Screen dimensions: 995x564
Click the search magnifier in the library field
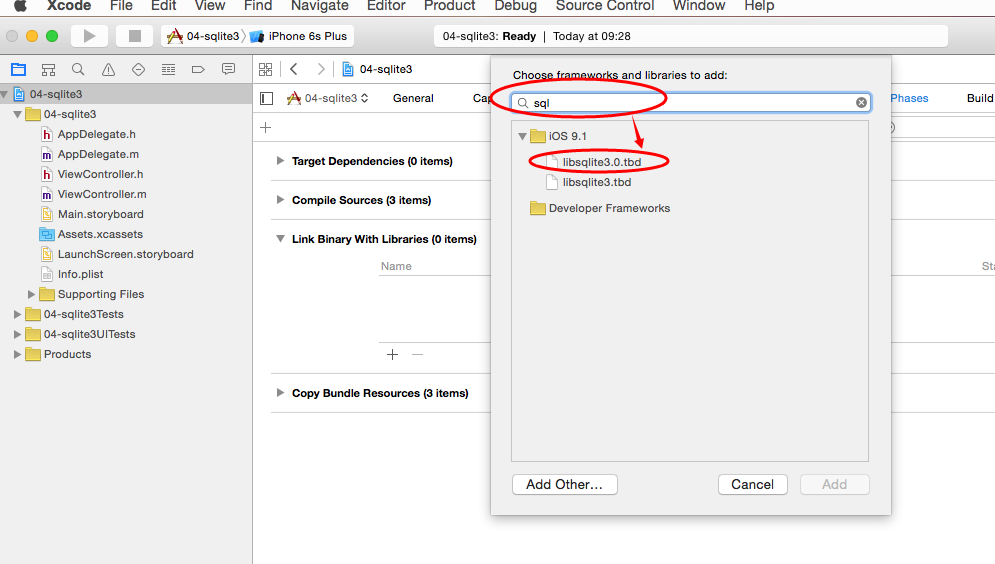(x=523, y=103)
